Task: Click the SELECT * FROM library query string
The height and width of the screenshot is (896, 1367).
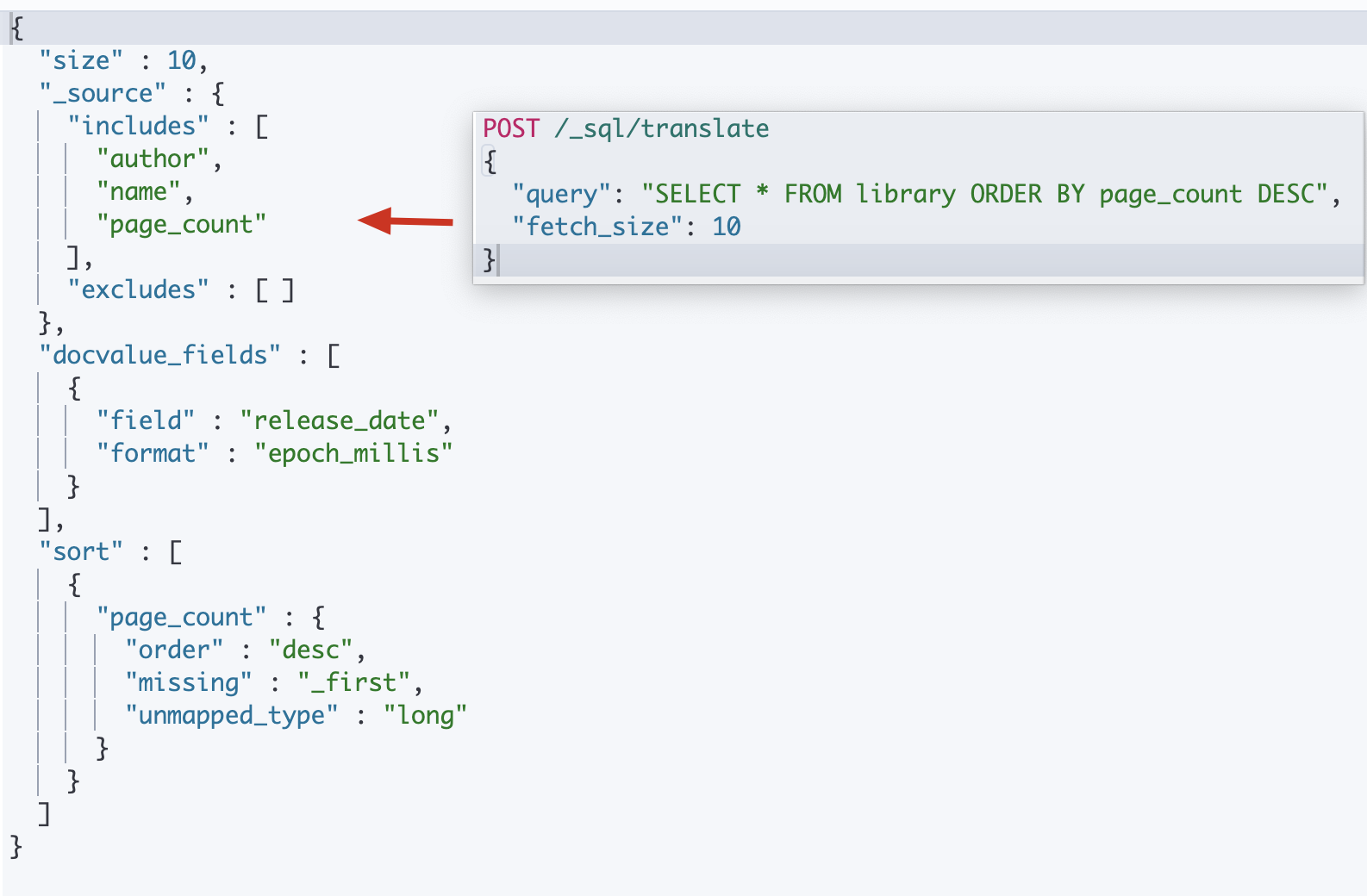Action: click(984, 194)
